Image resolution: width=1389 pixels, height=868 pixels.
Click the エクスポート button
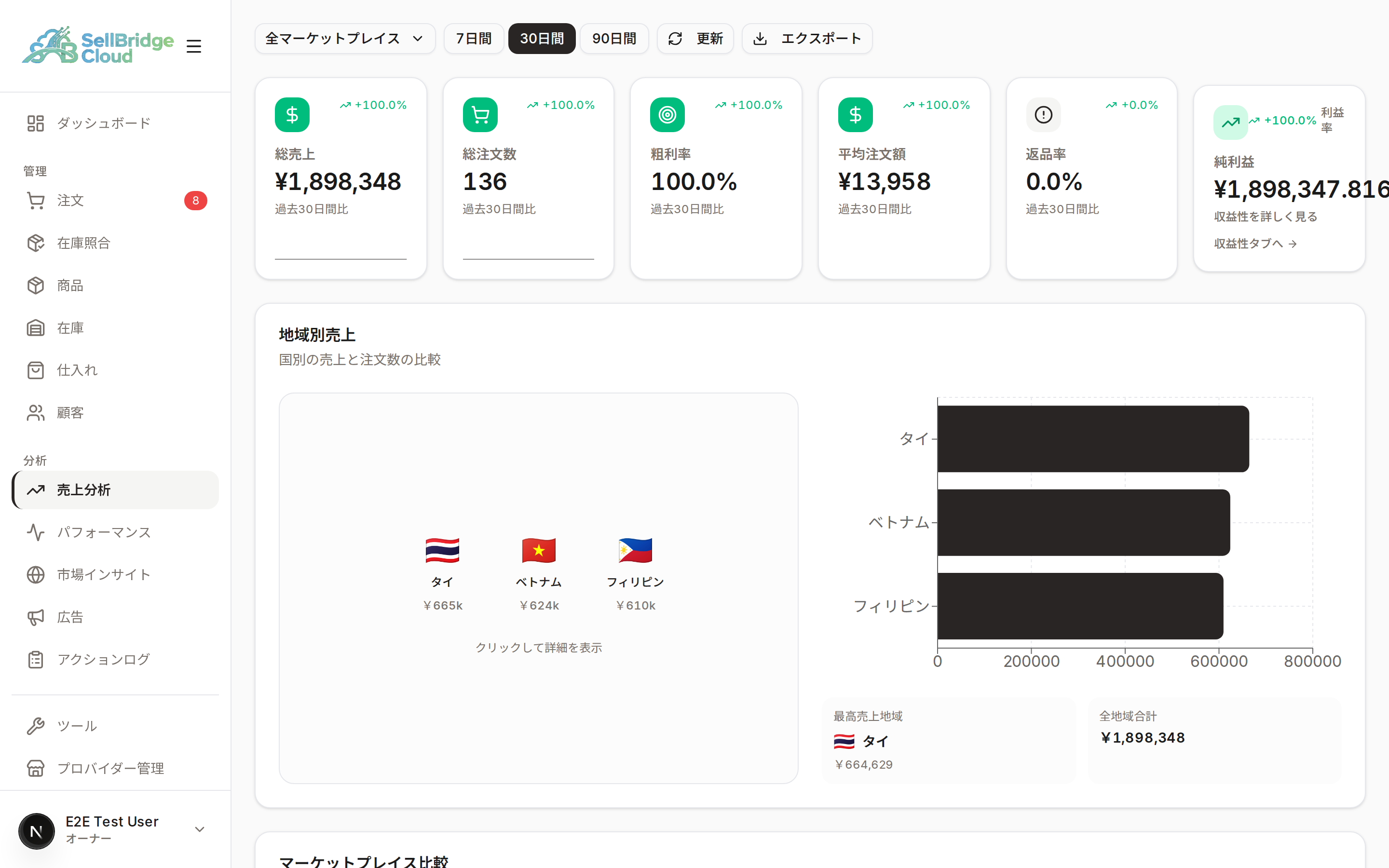coord(807,39)
